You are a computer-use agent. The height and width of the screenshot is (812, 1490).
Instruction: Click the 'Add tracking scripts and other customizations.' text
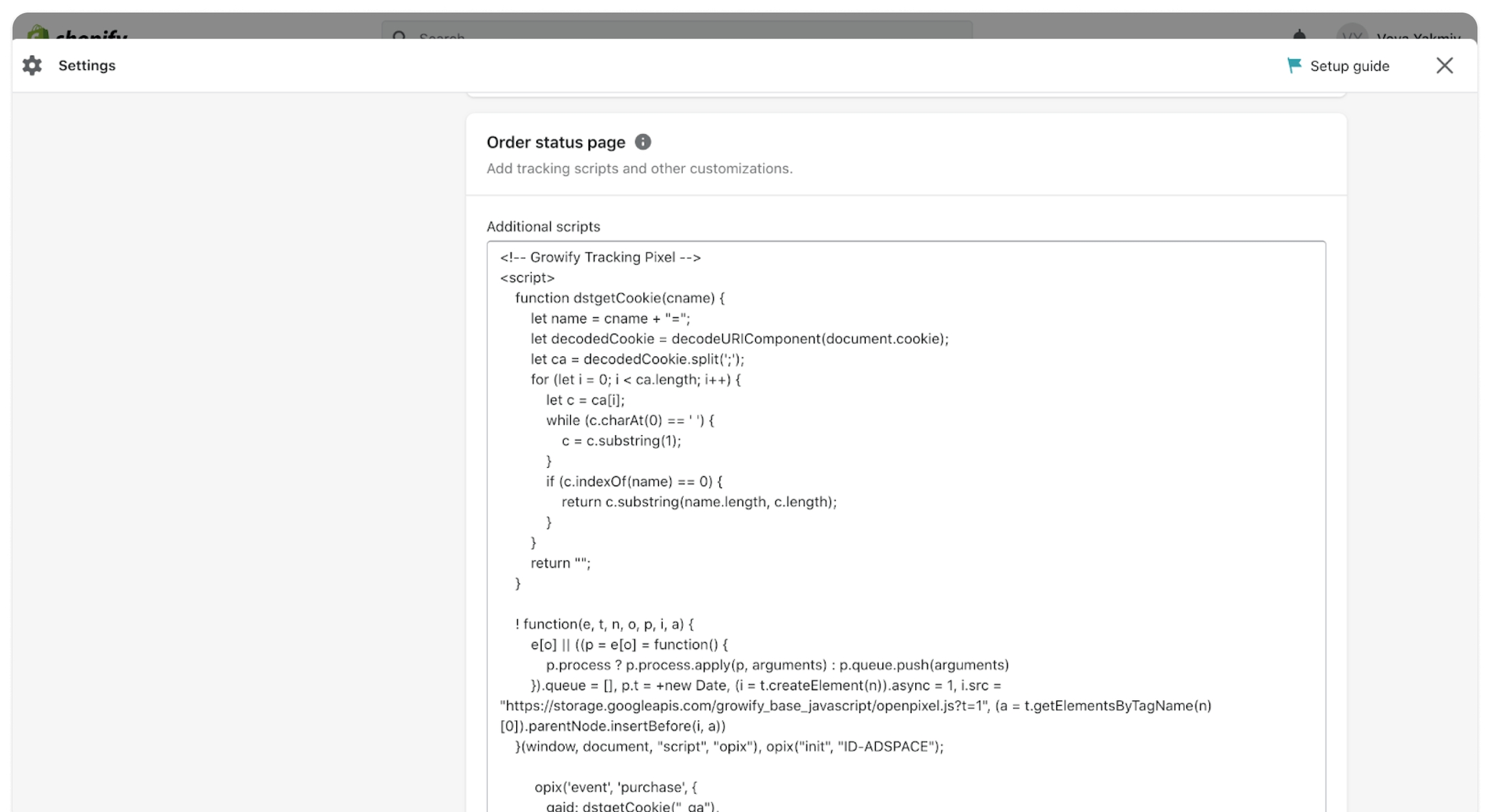point(639,168)
